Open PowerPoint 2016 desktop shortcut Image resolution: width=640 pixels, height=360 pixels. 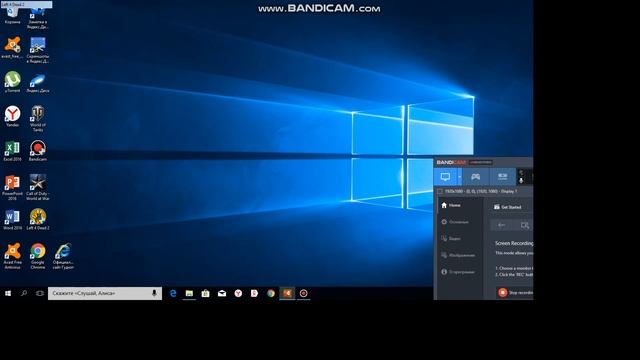pyautogui.click(x=12, y=187)
